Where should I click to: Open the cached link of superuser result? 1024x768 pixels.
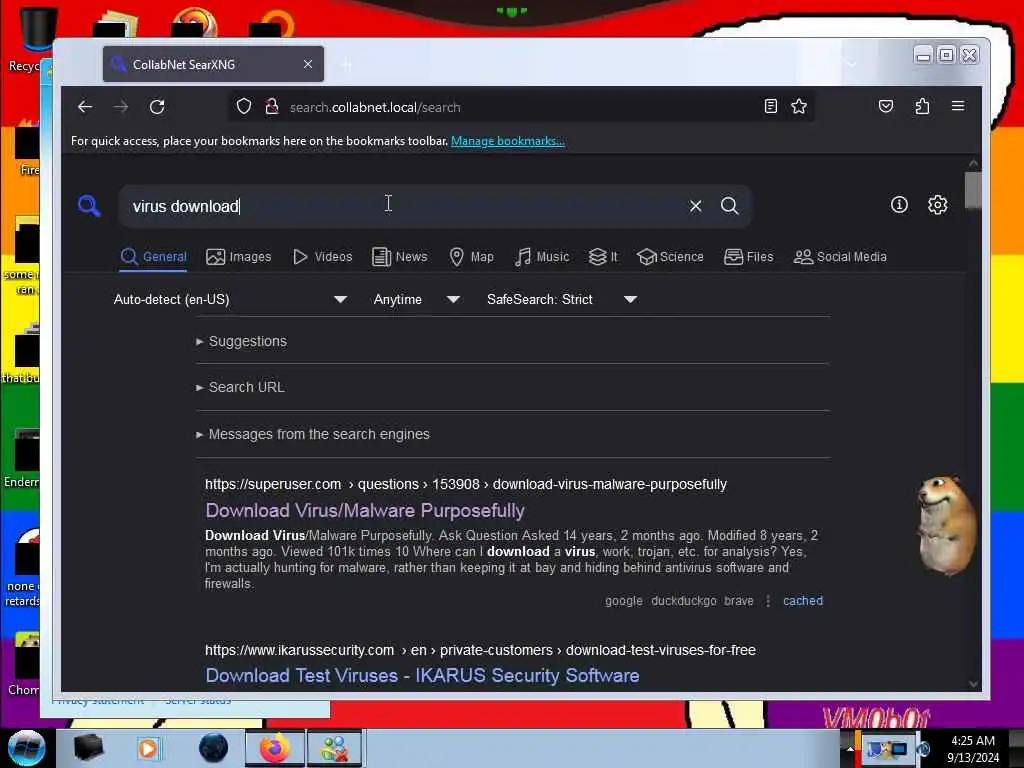(803, 601)
